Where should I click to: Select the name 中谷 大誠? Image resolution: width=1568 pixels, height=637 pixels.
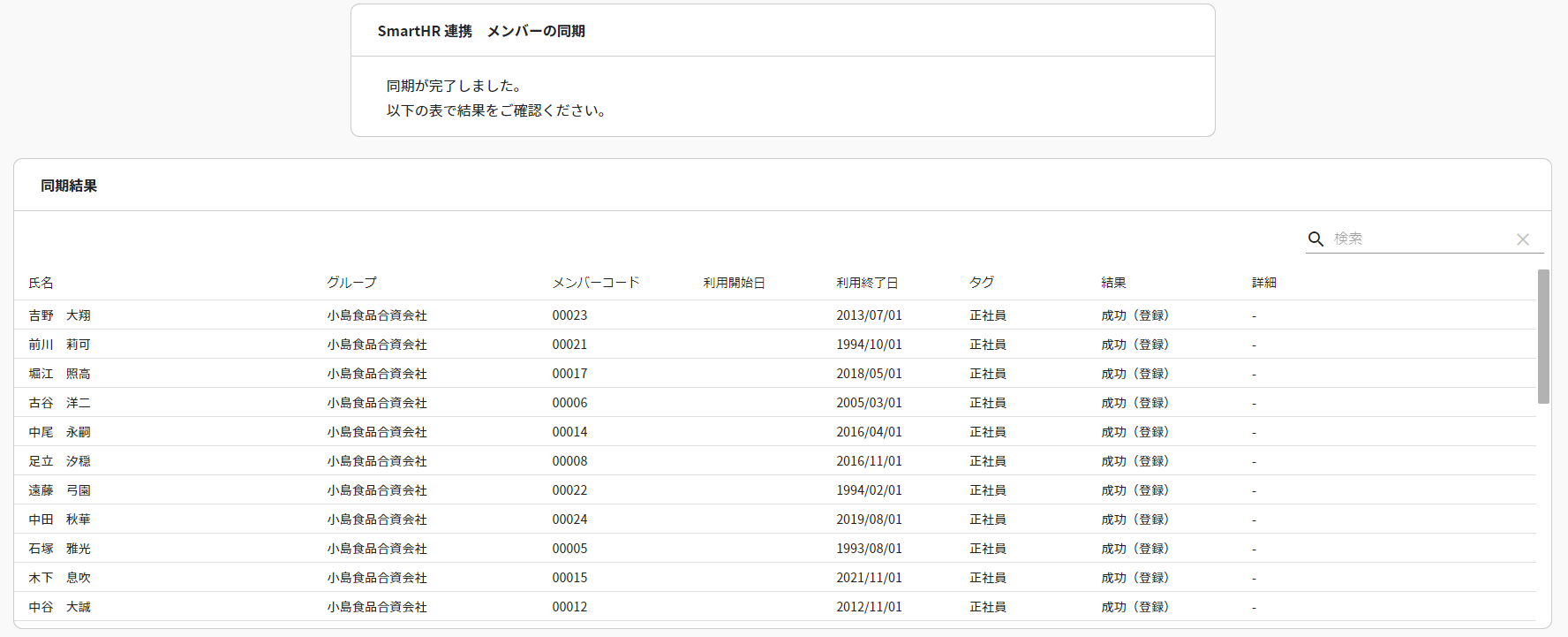59,607
